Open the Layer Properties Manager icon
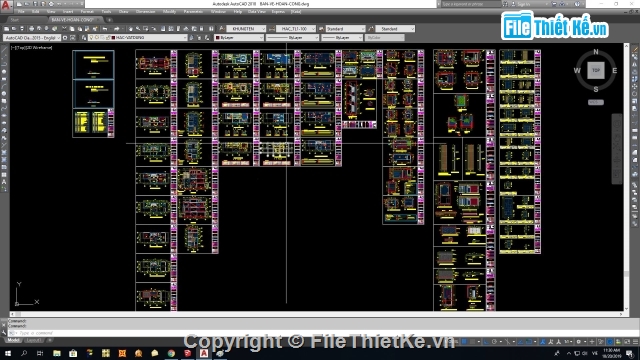The width and height of the screenshot is (640, 360). pos(84,38)
